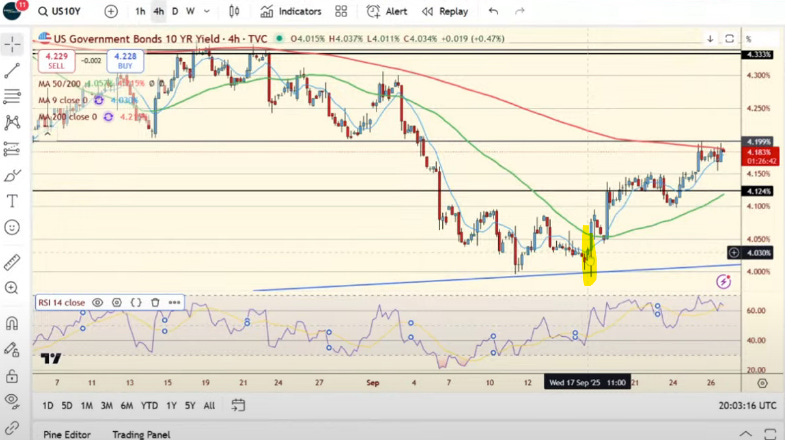
Task: Activate the zoom in tool
Action: pos(12,288)
